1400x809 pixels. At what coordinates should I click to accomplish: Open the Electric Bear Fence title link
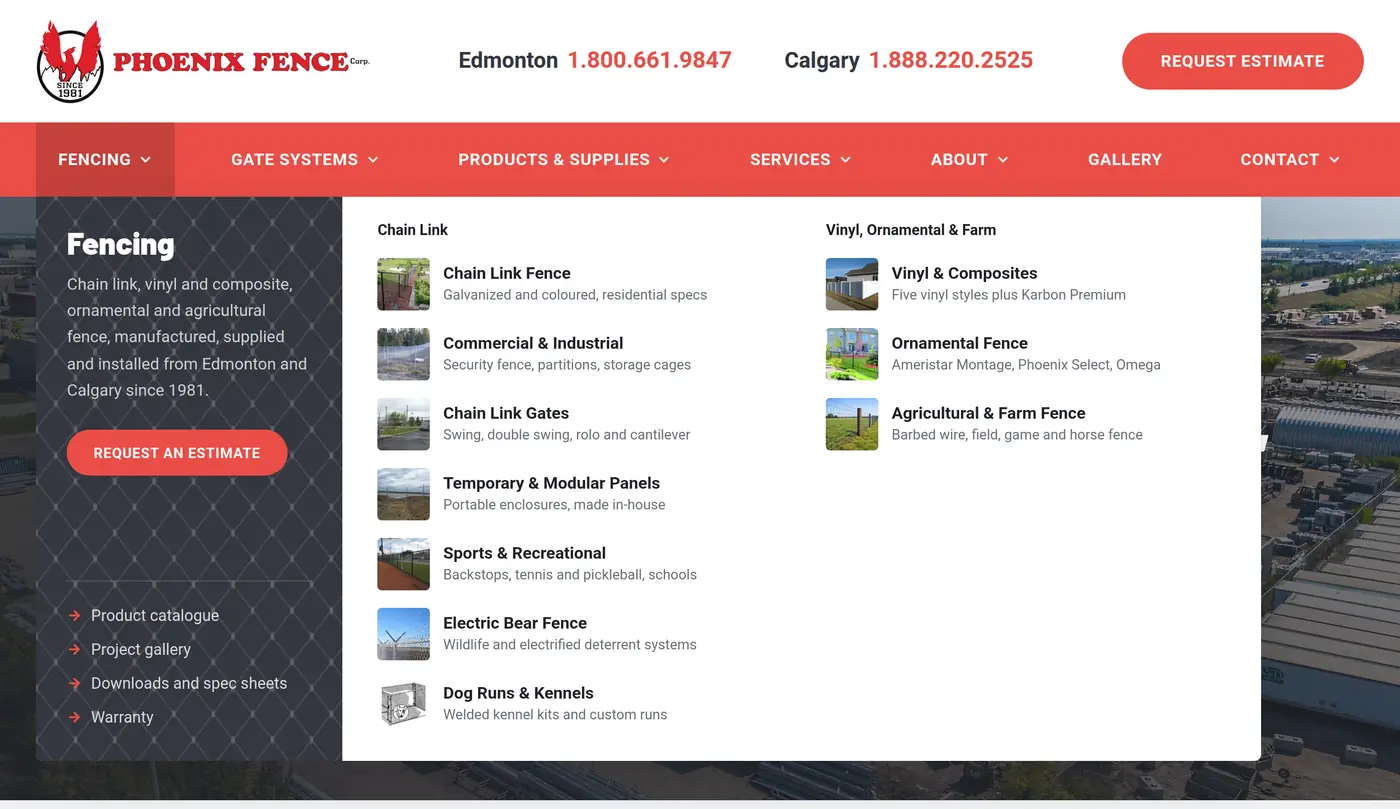(515, 623)
